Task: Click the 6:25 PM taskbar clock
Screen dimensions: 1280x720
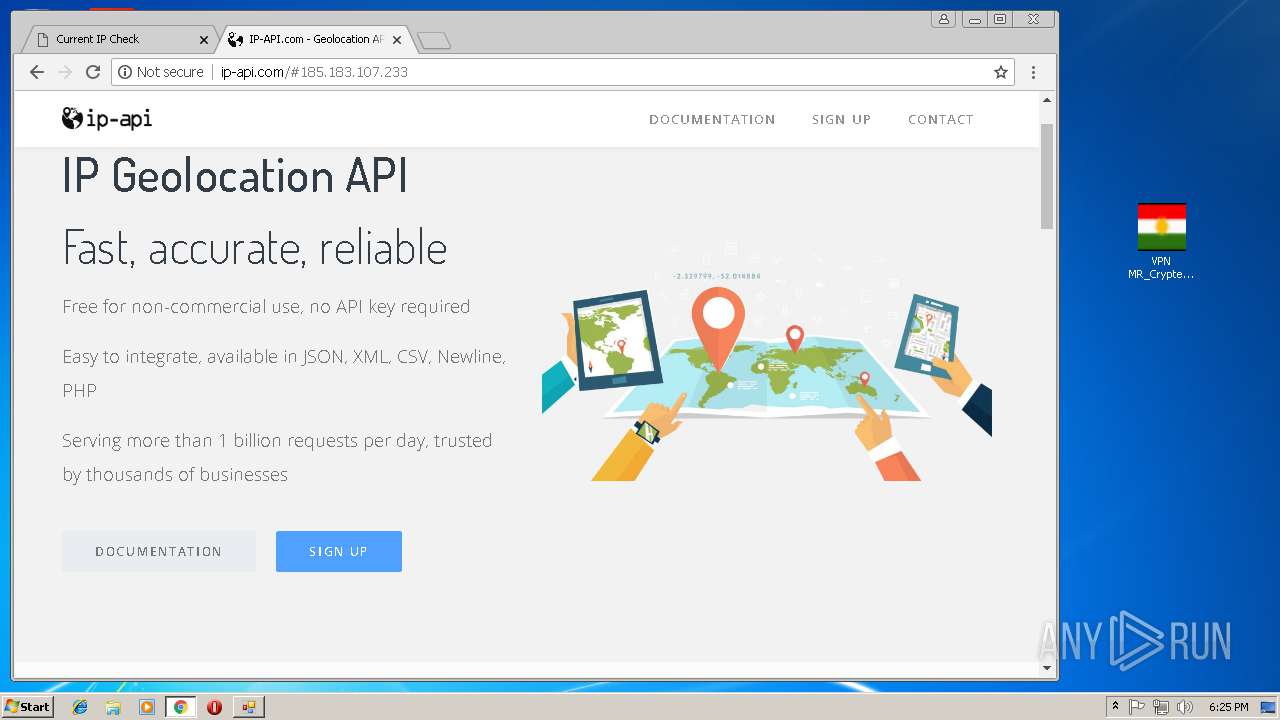Action: pos(1228,707)
